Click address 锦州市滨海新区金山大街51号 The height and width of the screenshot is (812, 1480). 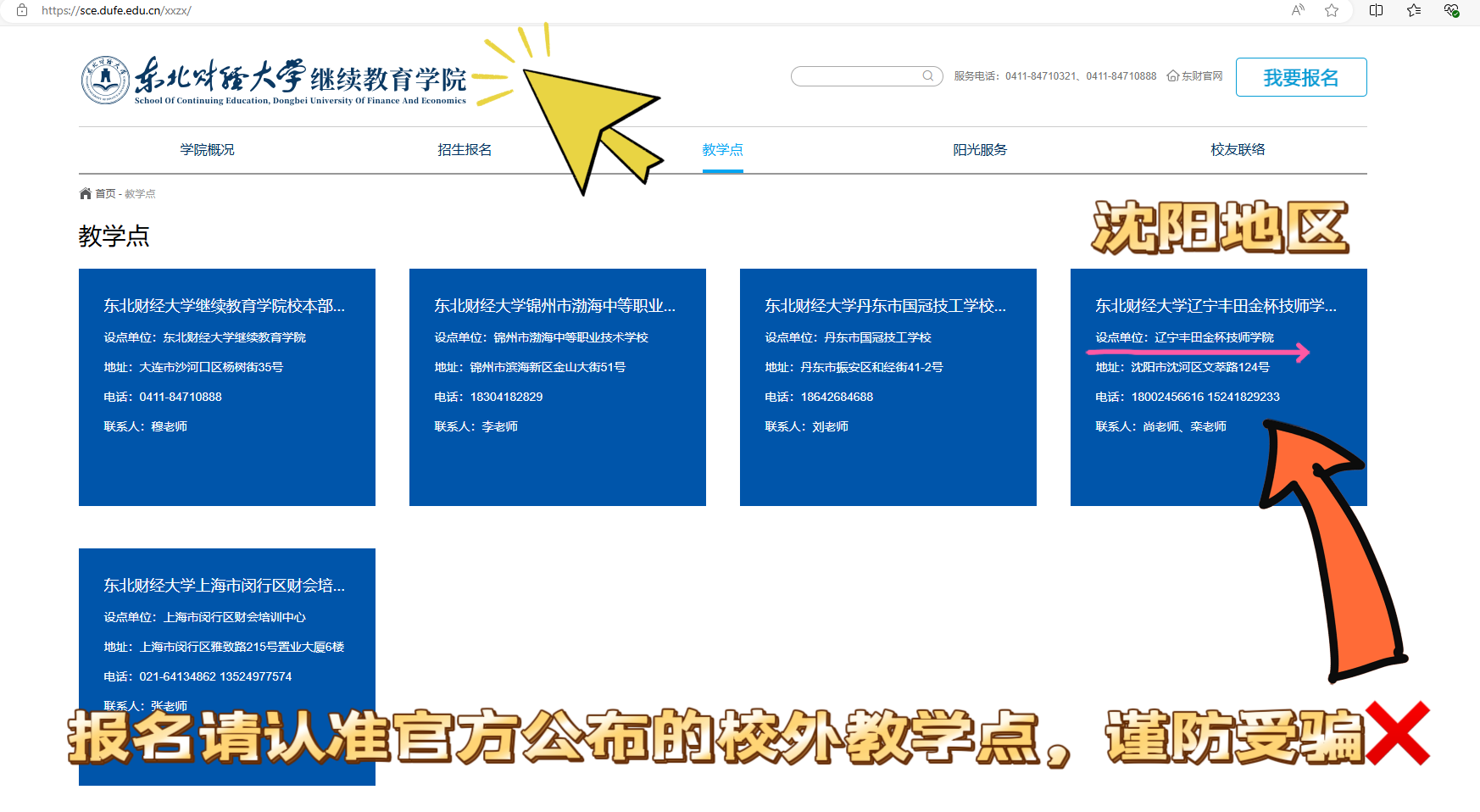tap(530, 367)
